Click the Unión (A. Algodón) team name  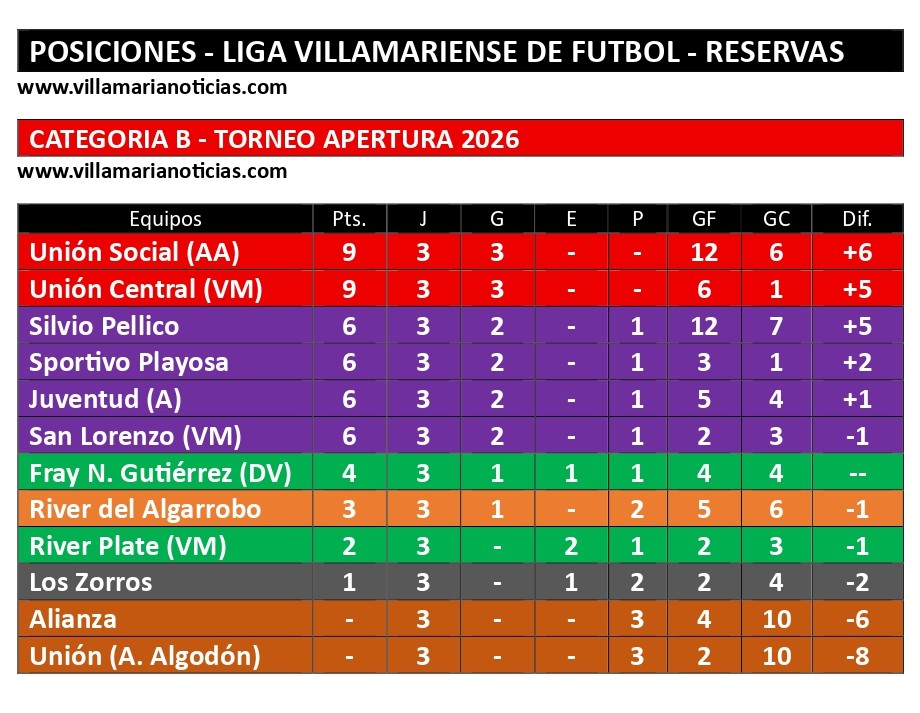pyautogui.click(x=145, y=656)
